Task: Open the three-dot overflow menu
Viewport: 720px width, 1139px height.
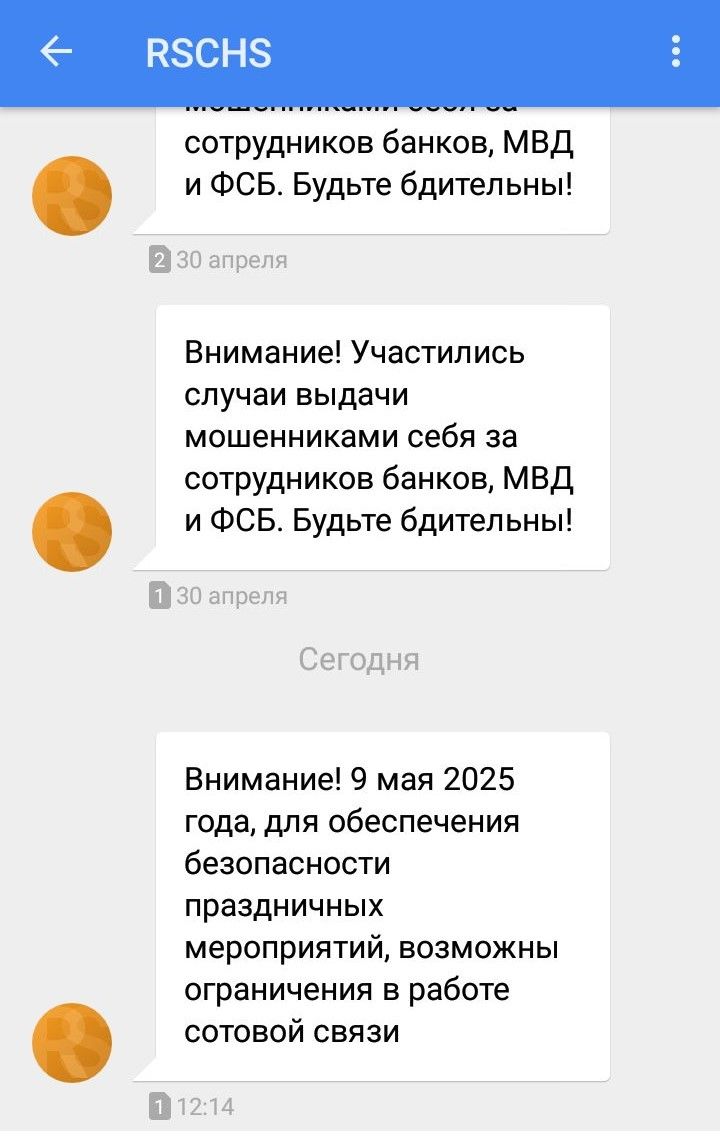Action: coord(676,52)
